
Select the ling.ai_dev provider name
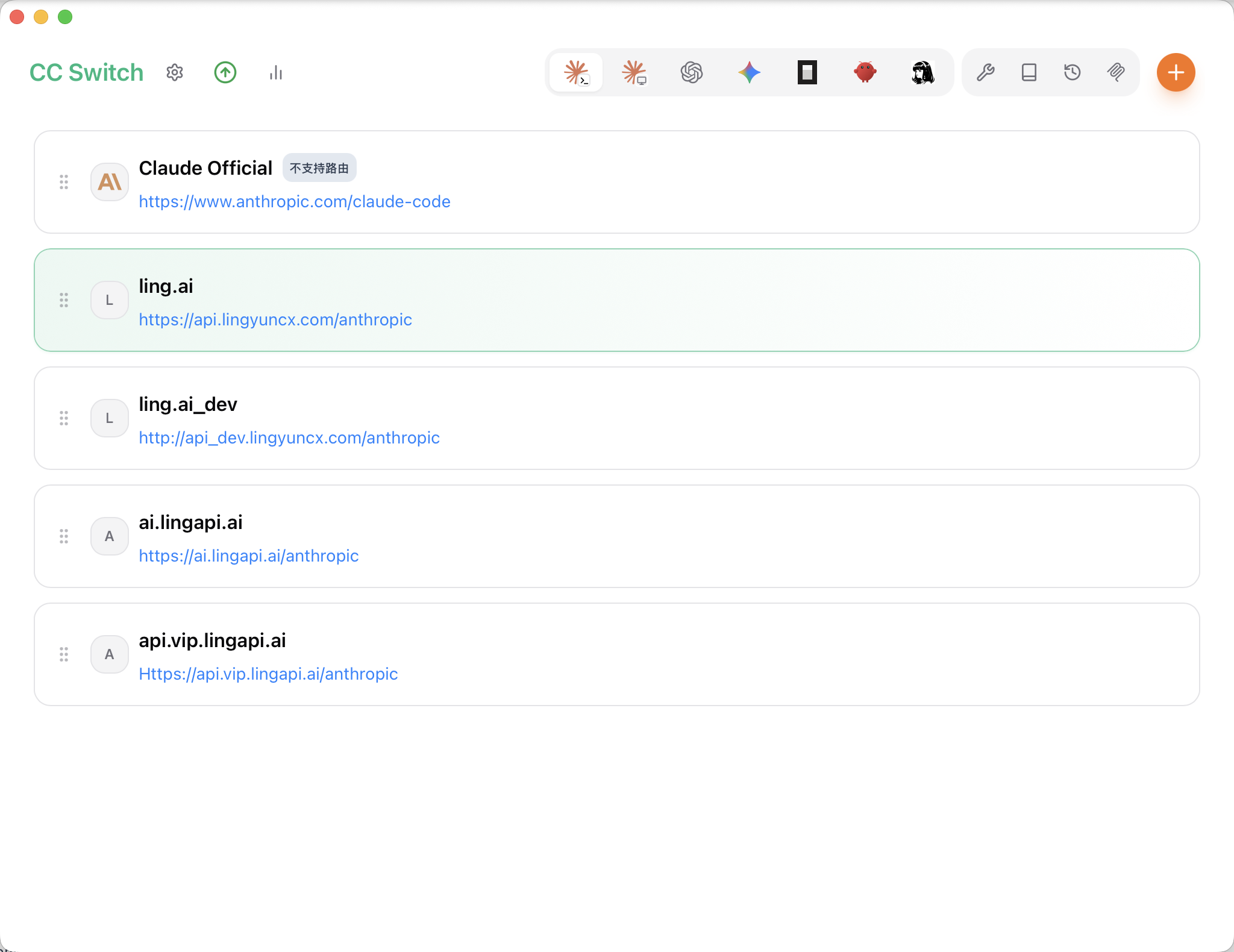[188, 404]
